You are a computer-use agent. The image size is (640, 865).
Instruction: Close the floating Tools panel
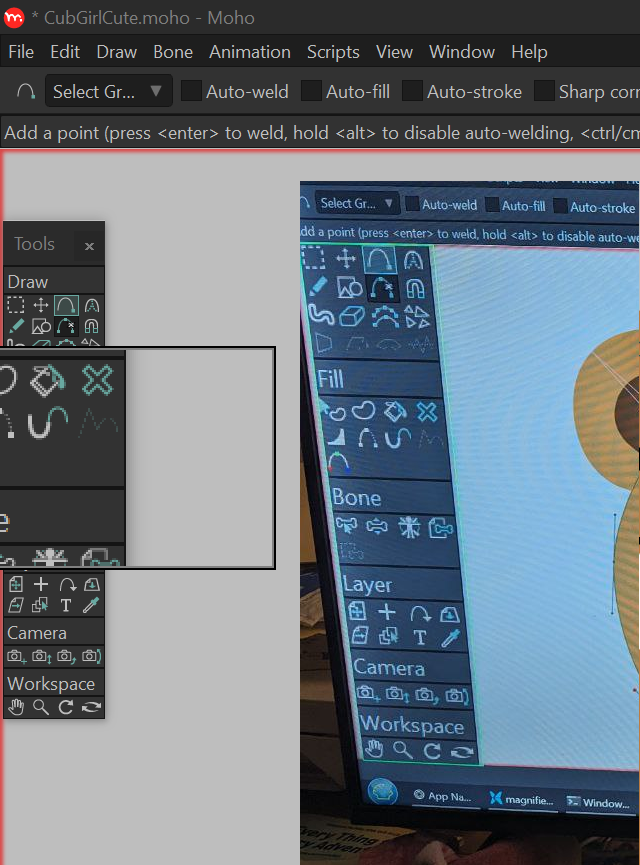[89, 246]
